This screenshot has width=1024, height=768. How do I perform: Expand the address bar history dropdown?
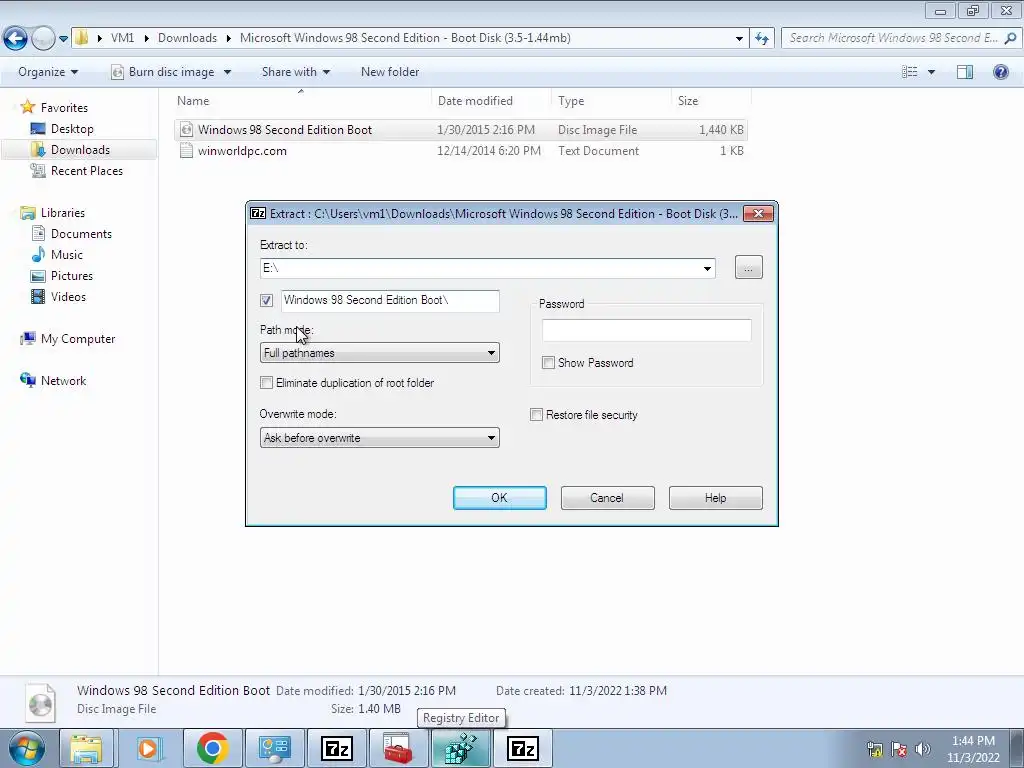tap(739, 39)
